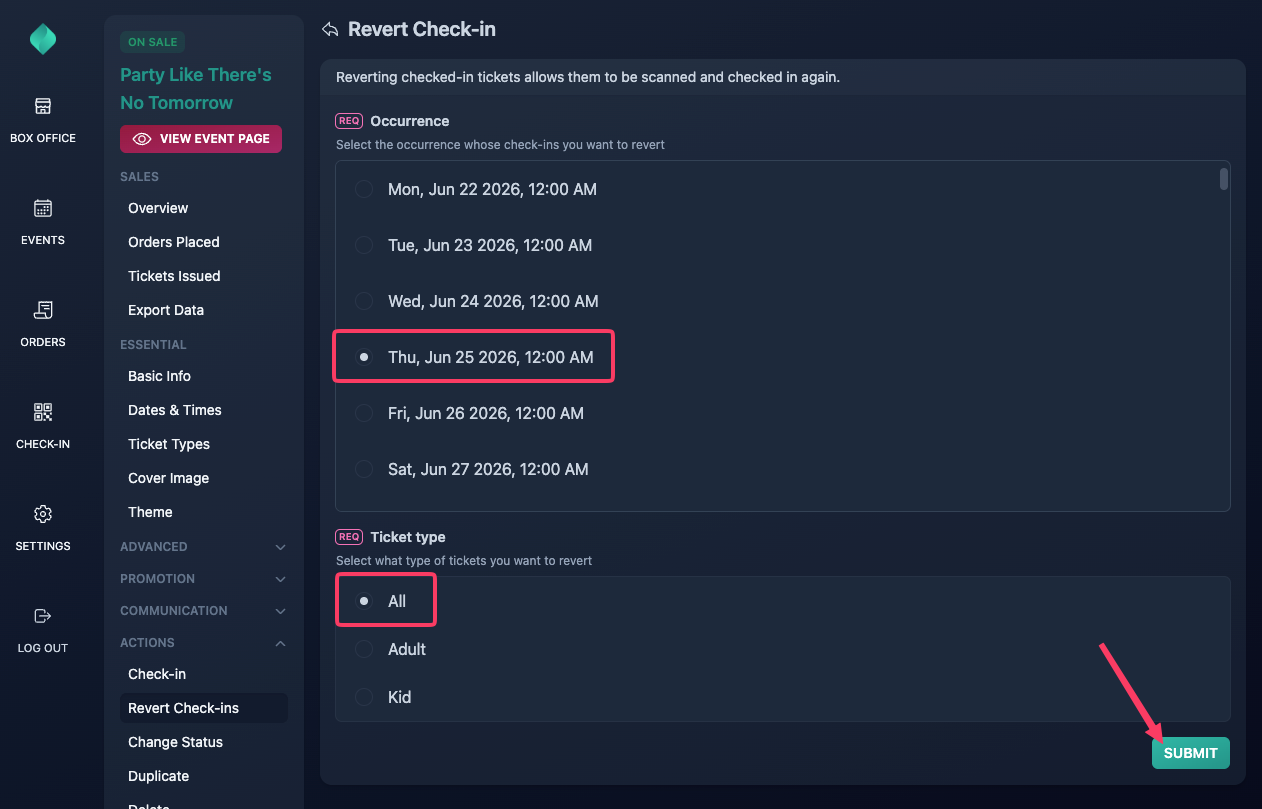
Task: Click the occurrence list scrollbar
Action: tap(1224, 179)
